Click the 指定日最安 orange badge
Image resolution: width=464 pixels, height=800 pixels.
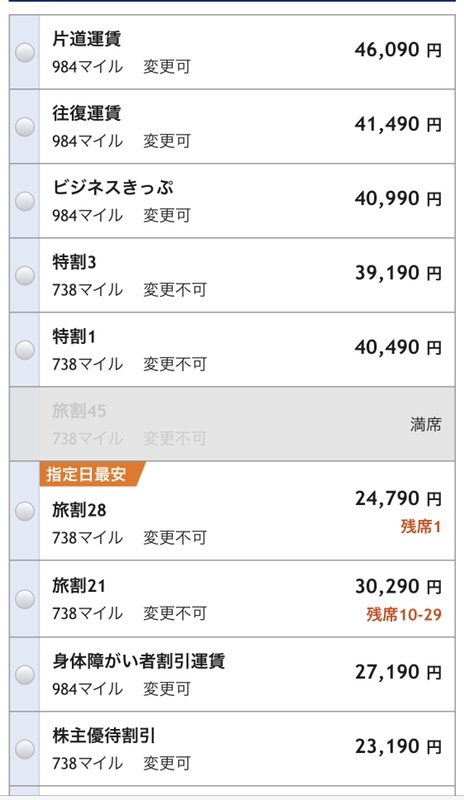(x=91, y=474)
